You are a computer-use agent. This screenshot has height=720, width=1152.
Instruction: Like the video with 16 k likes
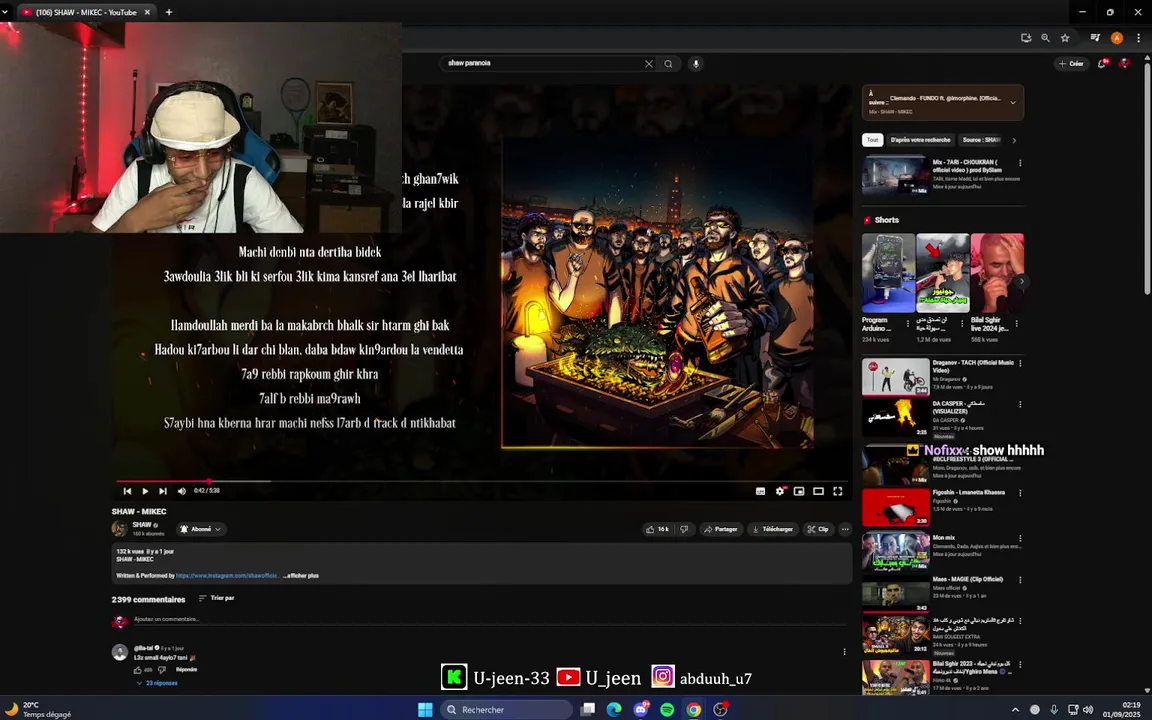point(658,529)
